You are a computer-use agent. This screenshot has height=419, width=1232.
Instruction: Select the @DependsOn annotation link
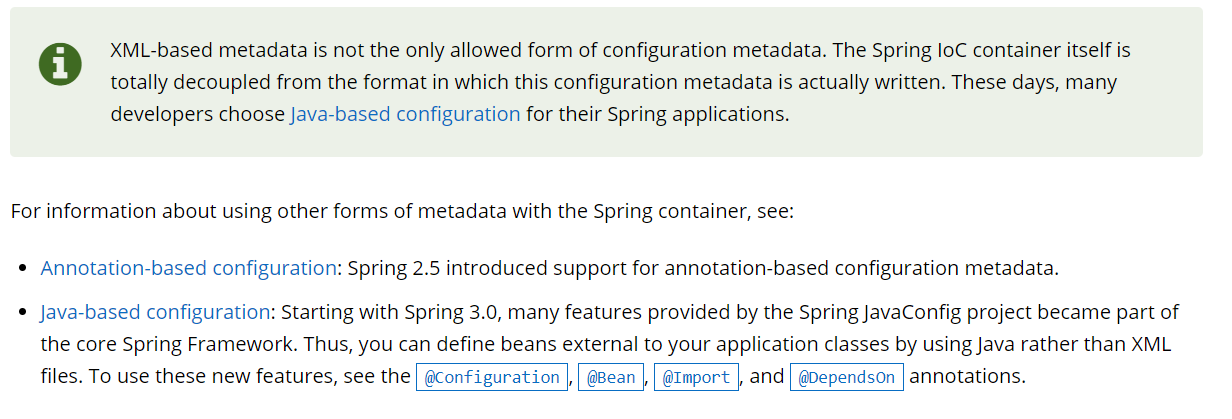coord(846,378)
